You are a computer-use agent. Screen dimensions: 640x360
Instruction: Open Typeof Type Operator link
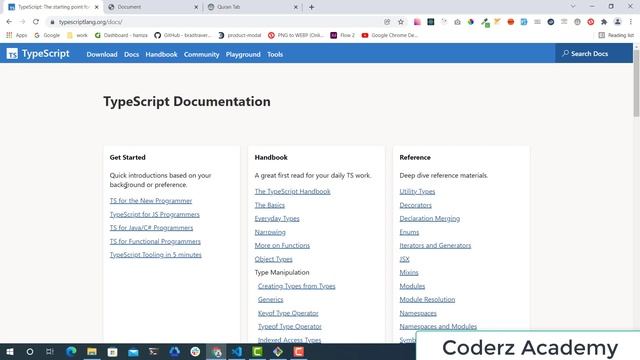click(x=289, y=327)
